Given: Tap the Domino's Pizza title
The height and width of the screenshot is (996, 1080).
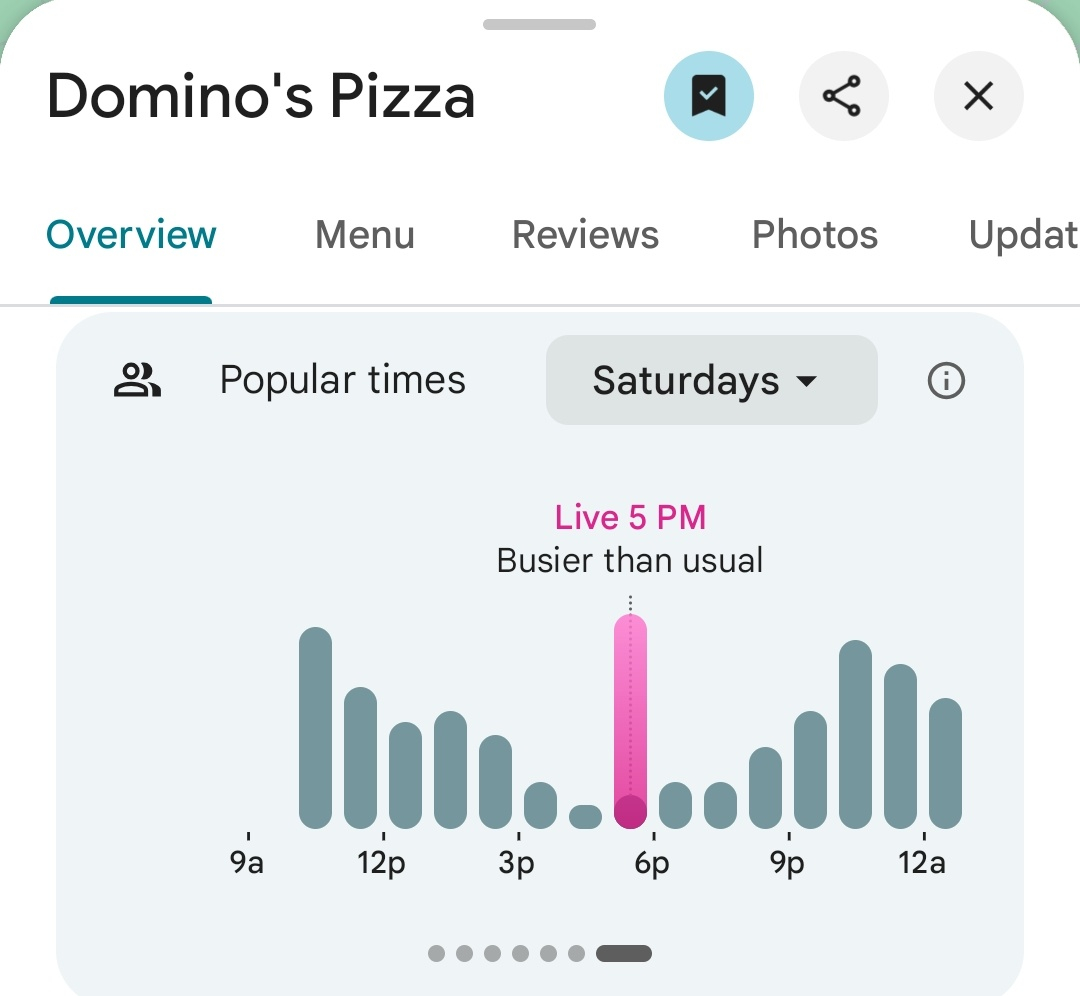Looking at the screenshot, I should [261, 96].
